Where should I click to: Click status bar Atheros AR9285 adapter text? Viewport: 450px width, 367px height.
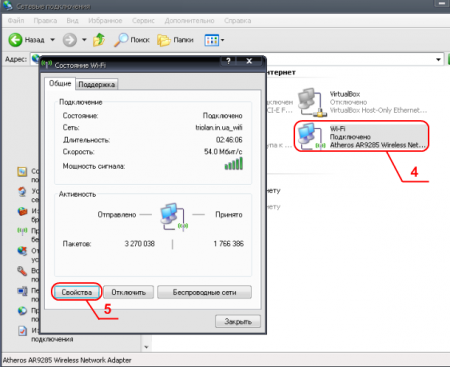[67, 360]
